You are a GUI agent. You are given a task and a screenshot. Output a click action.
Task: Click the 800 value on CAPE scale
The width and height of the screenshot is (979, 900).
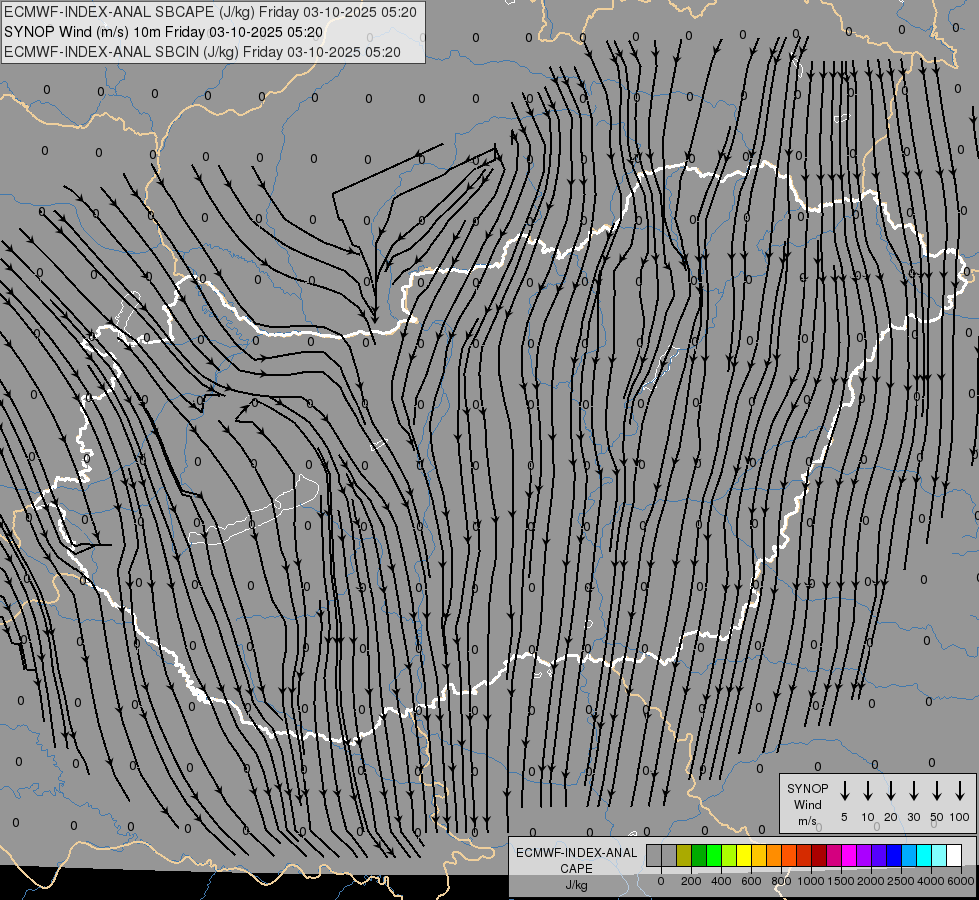781,881
